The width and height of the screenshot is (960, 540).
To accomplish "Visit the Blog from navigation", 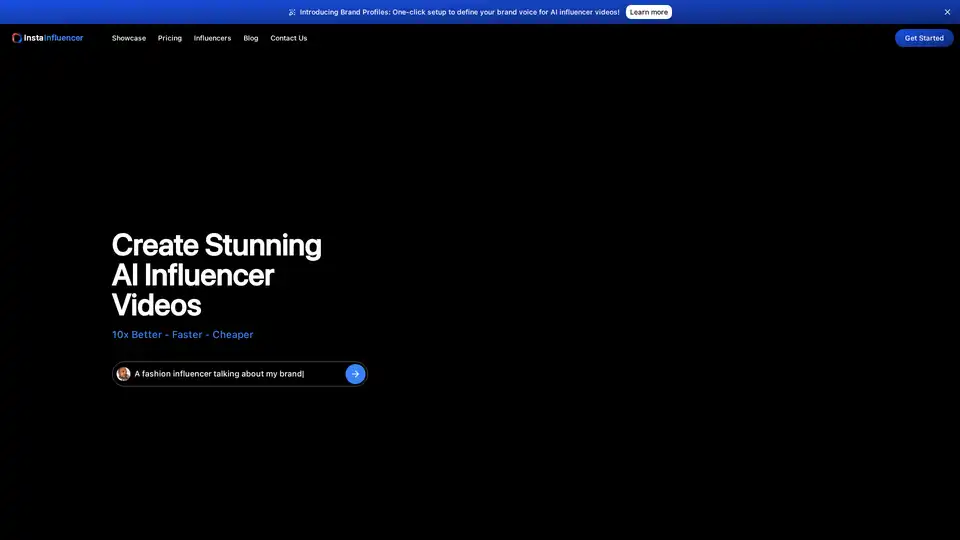I will coord(251,38).
